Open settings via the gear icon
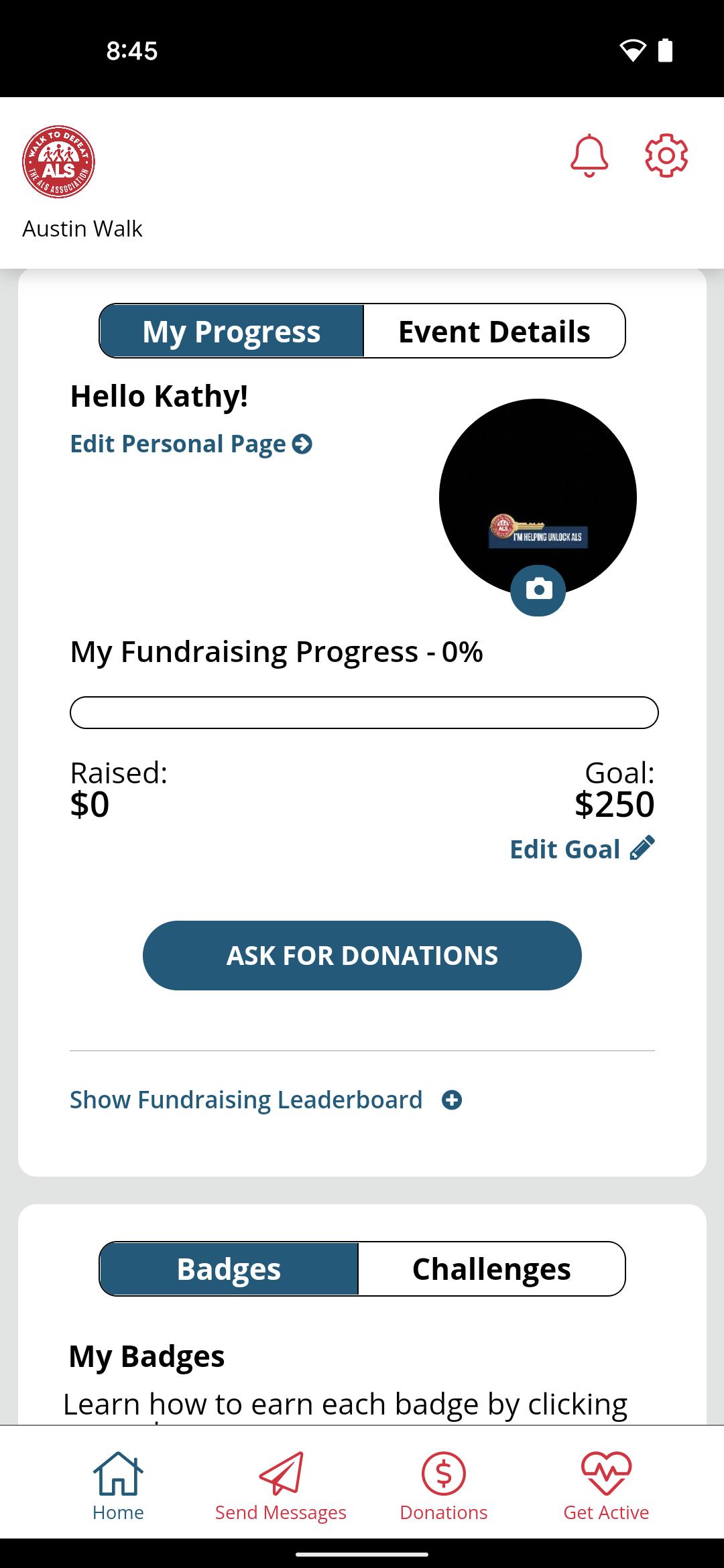This screenshot has width=724, height=1568. pyautogui.click(x=666, y=156)
